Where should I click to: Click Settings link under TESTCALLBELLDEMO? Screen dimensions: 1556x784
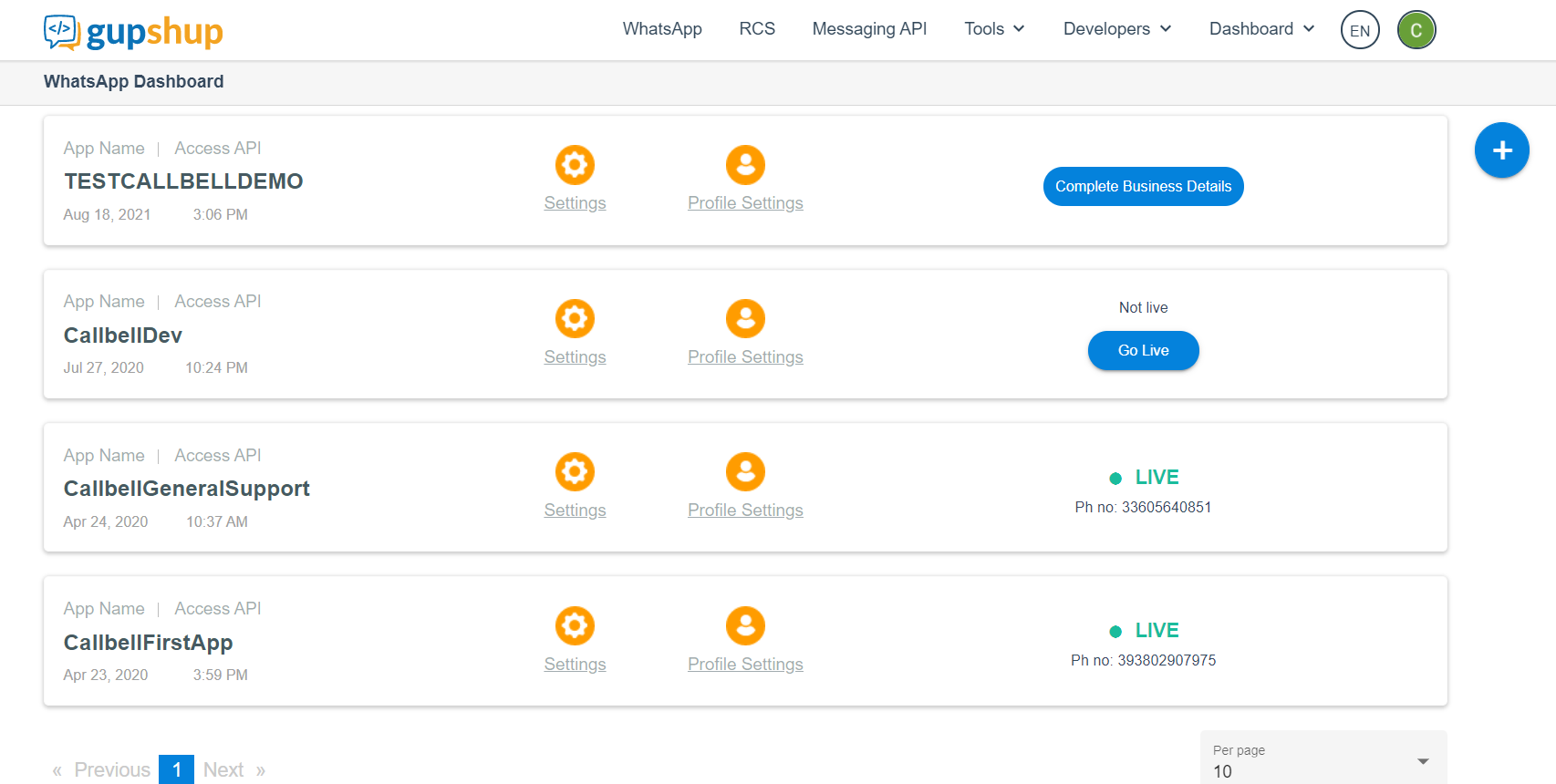point(575,203)
